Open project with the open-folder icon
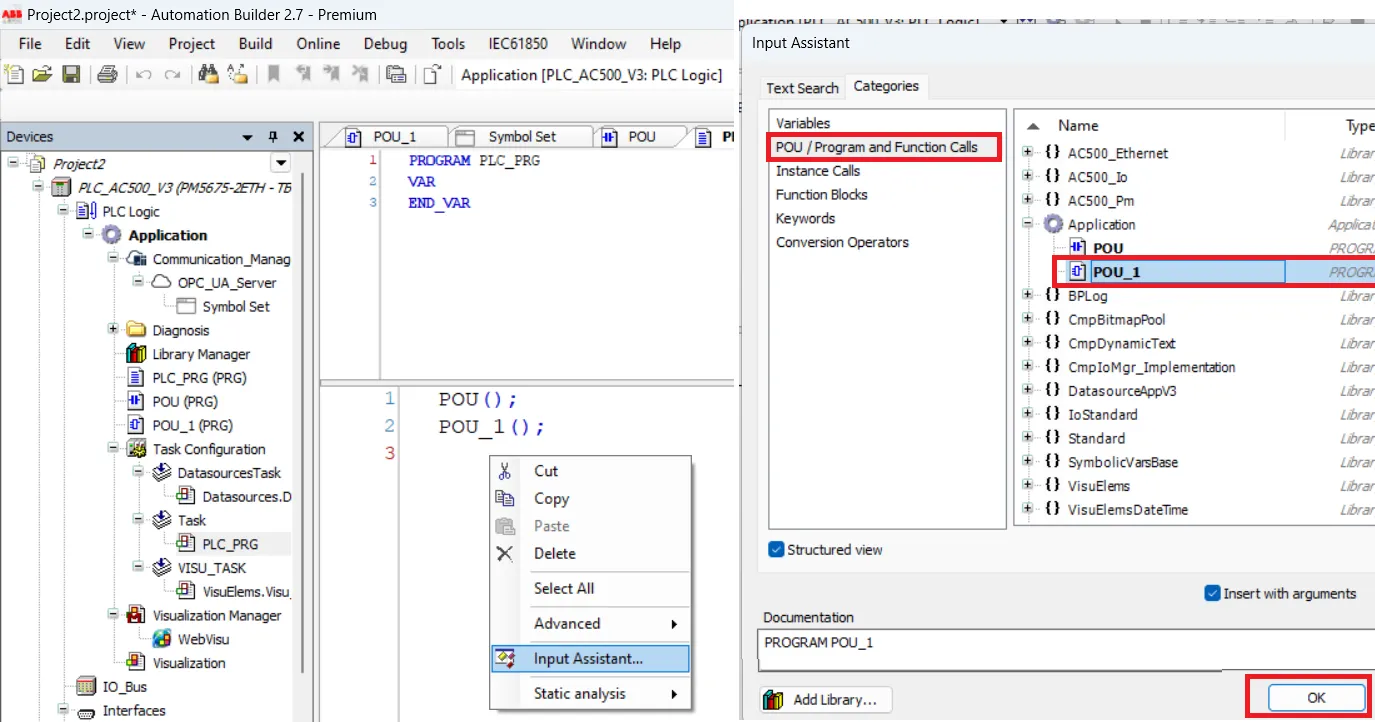 pyautogui.click(x=42, y=74)
